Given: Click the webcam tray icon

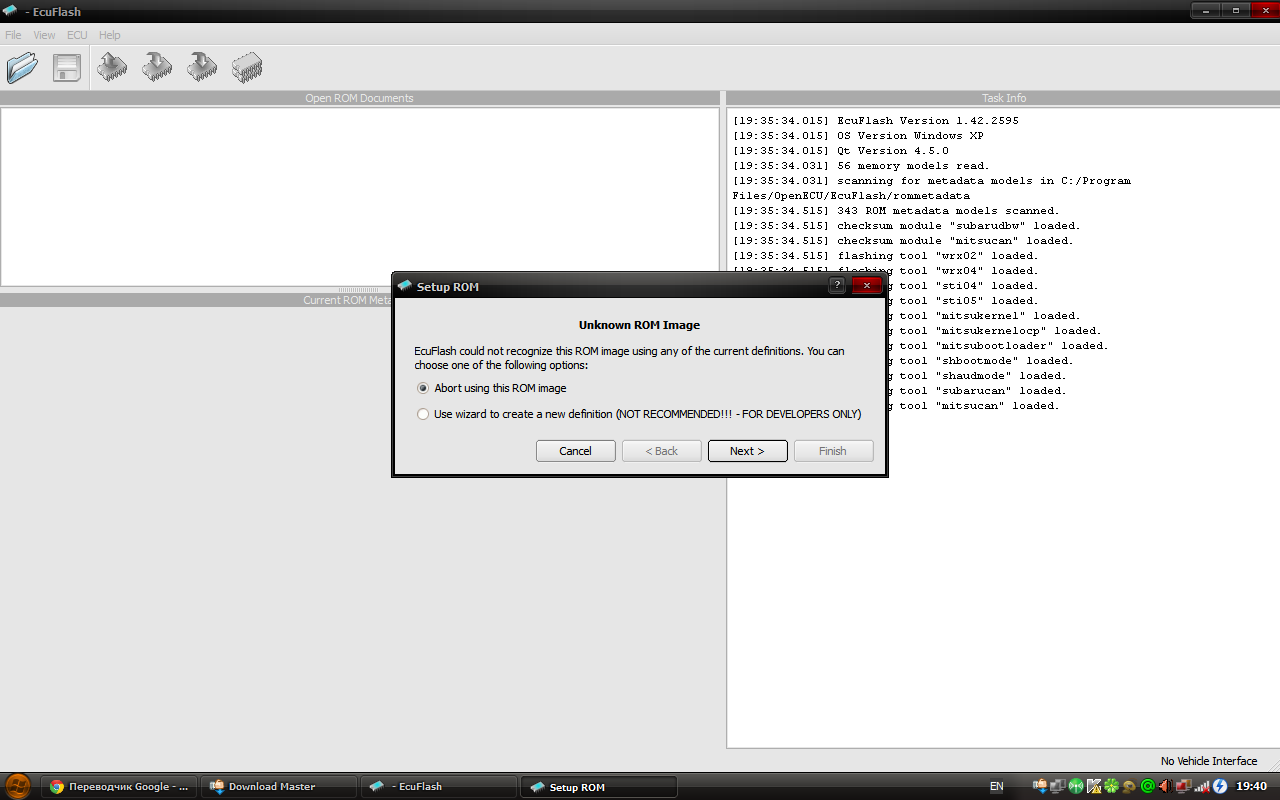Looking at the screenshot, I should pos(1129,787).
